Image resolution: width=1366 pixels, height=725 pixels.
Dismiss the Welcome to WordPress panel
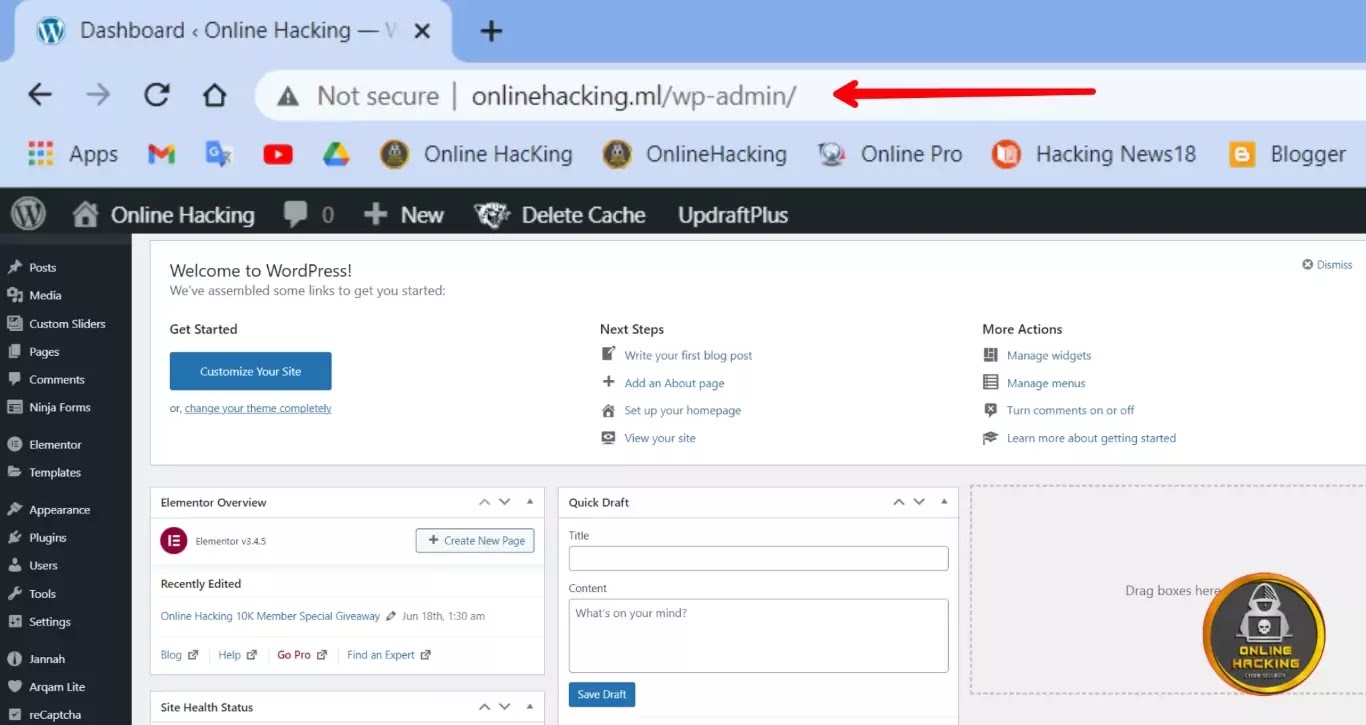pos(1327,265)
